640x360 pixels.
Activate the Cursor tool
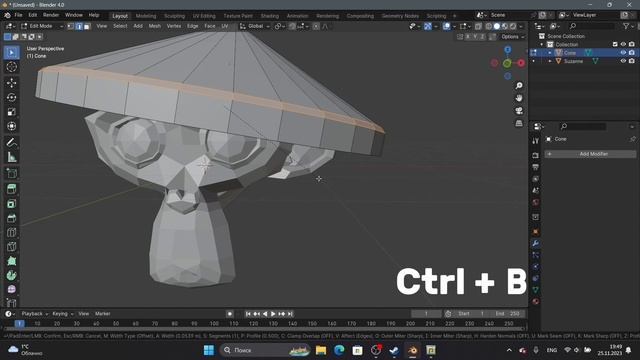coord(11,67)
